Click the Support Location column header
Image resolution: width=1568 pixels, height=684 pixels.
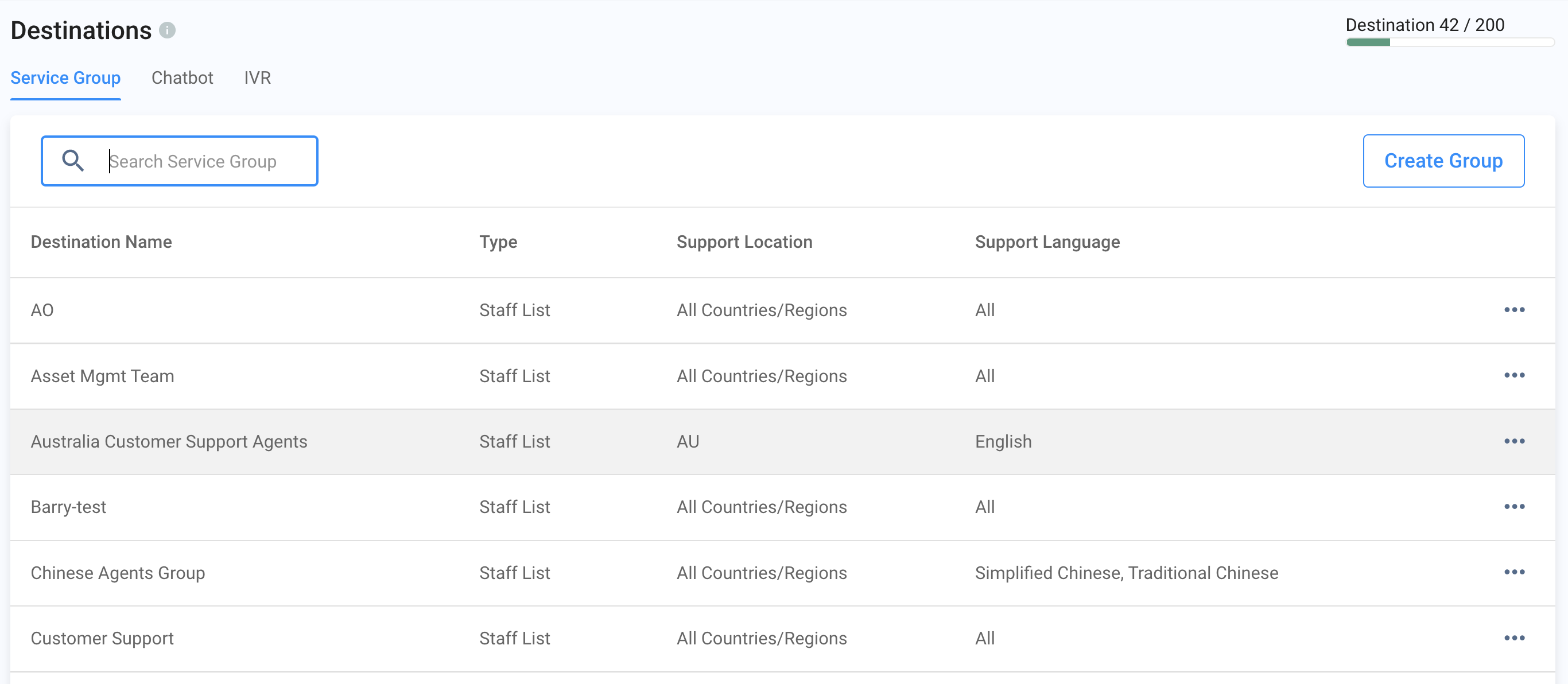[x=744, y=242]
